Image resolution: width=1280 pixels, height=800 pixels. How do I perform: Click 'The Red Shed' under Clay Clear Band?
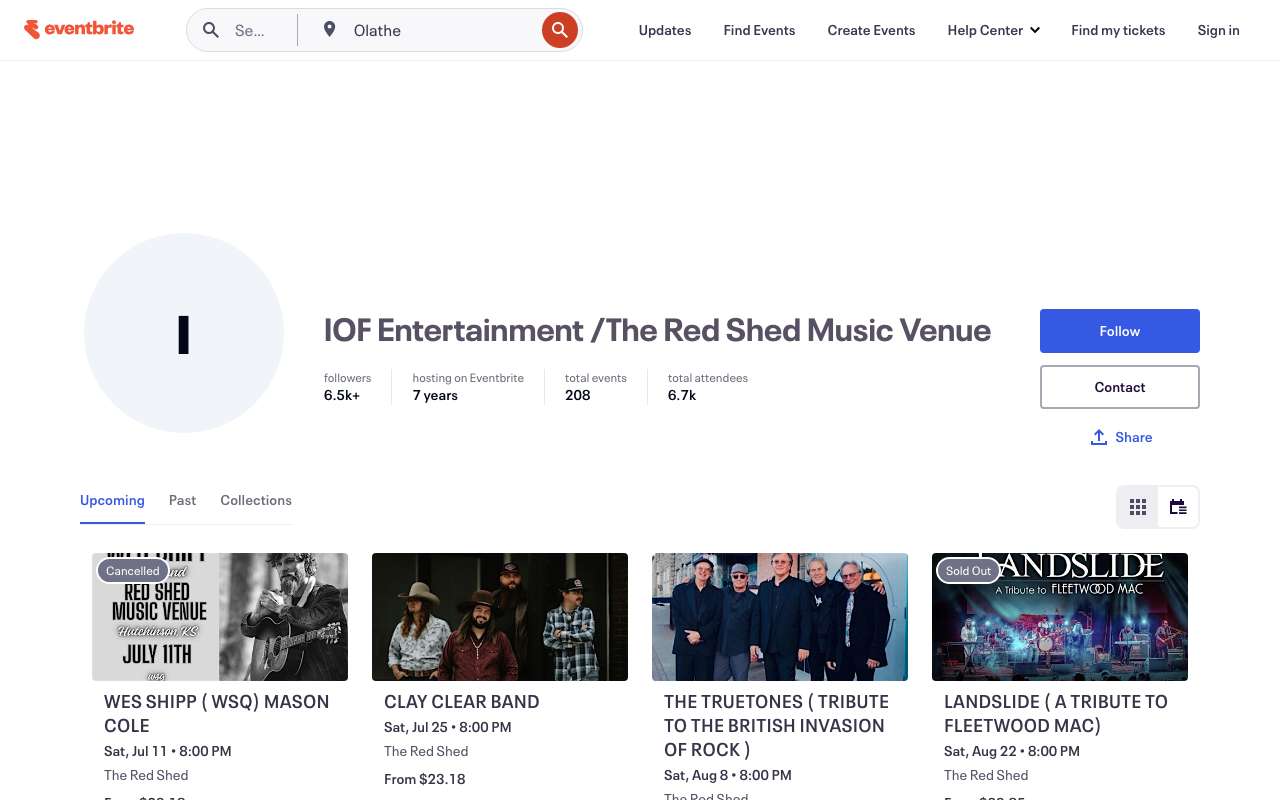point(426,751)
